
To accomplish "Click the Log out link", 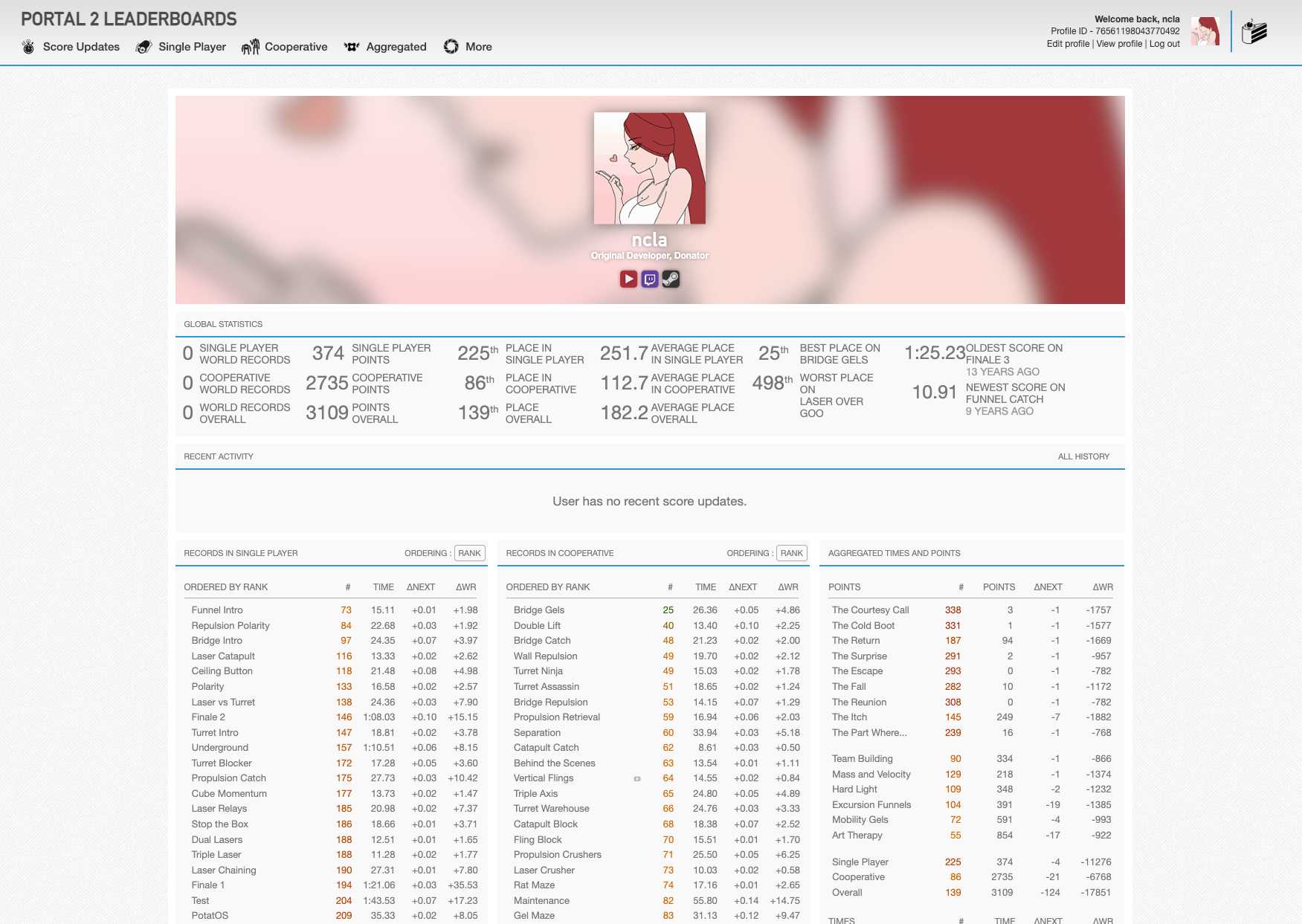I will (x=1164, y=43).
